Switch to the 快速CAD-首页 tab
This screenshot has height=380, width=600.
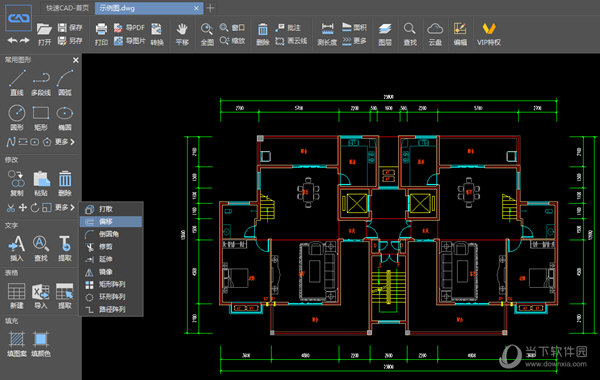(67, 8)
